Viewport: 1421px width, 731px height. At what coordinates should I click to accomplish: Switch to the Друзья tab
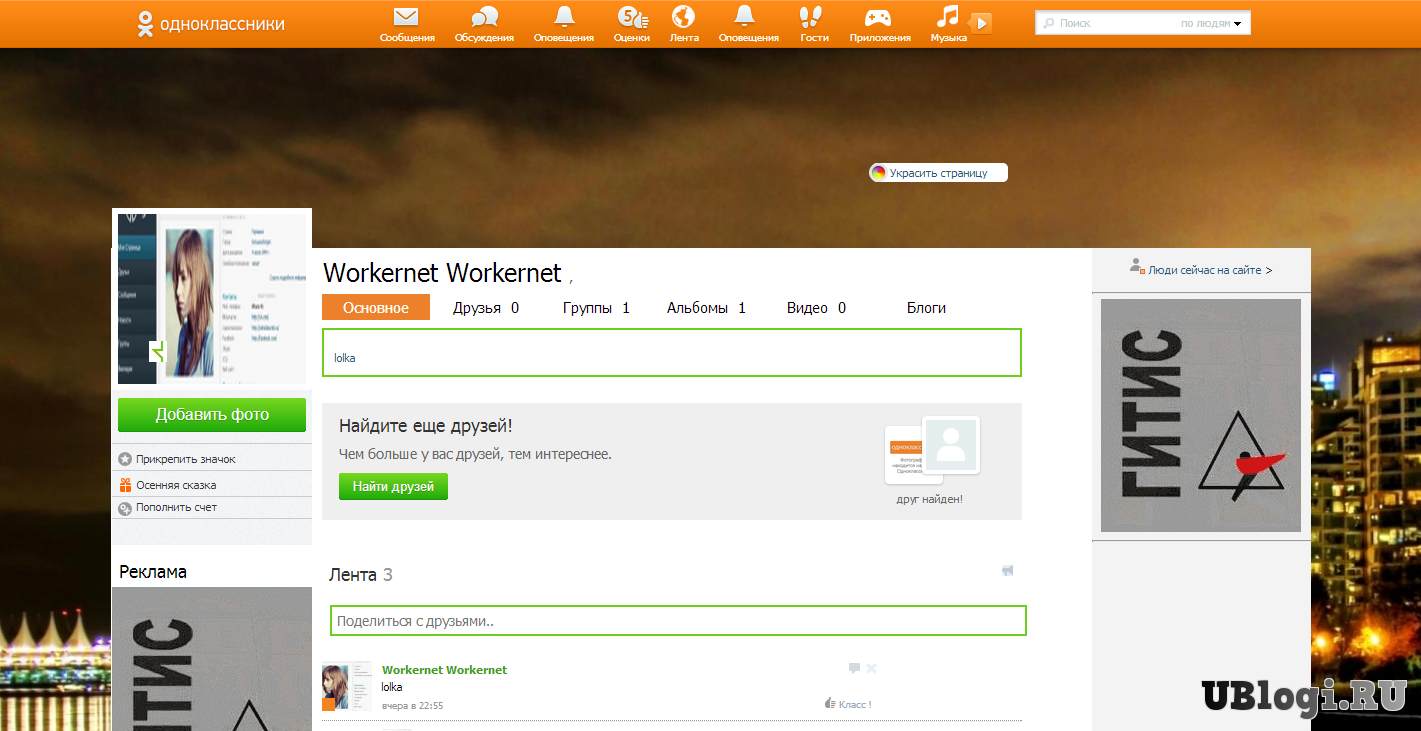[x=485, y=308]
